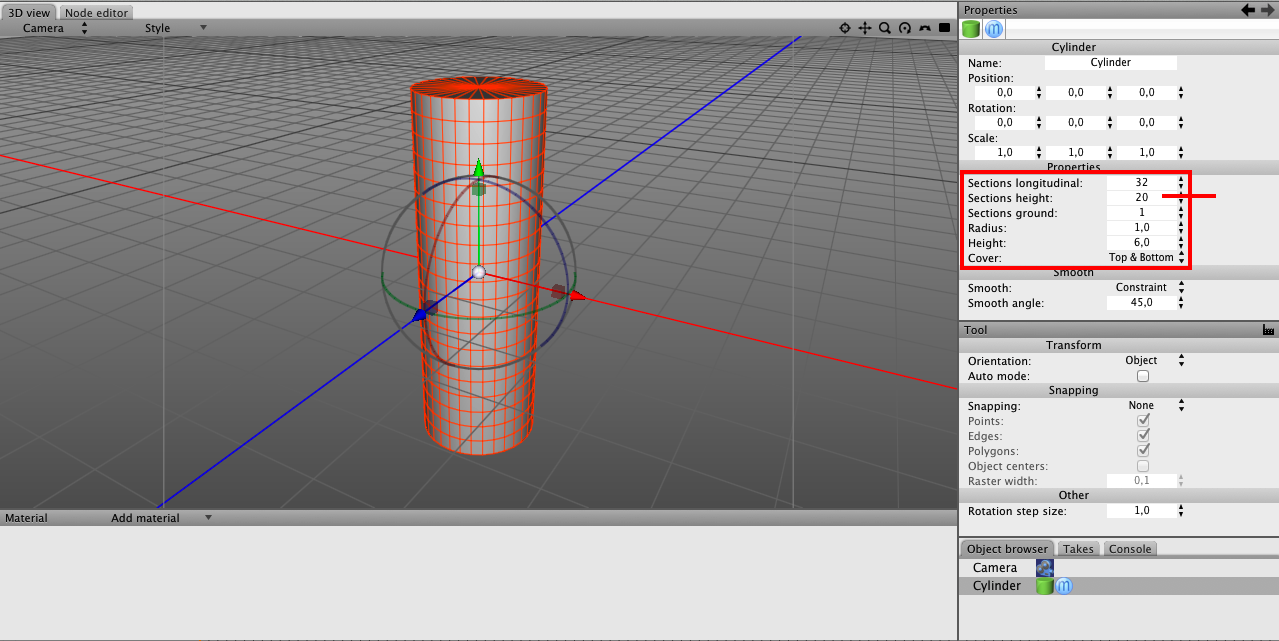Toggle the Object centers checkbox
1279x641 pixels.
point(1143,466)
